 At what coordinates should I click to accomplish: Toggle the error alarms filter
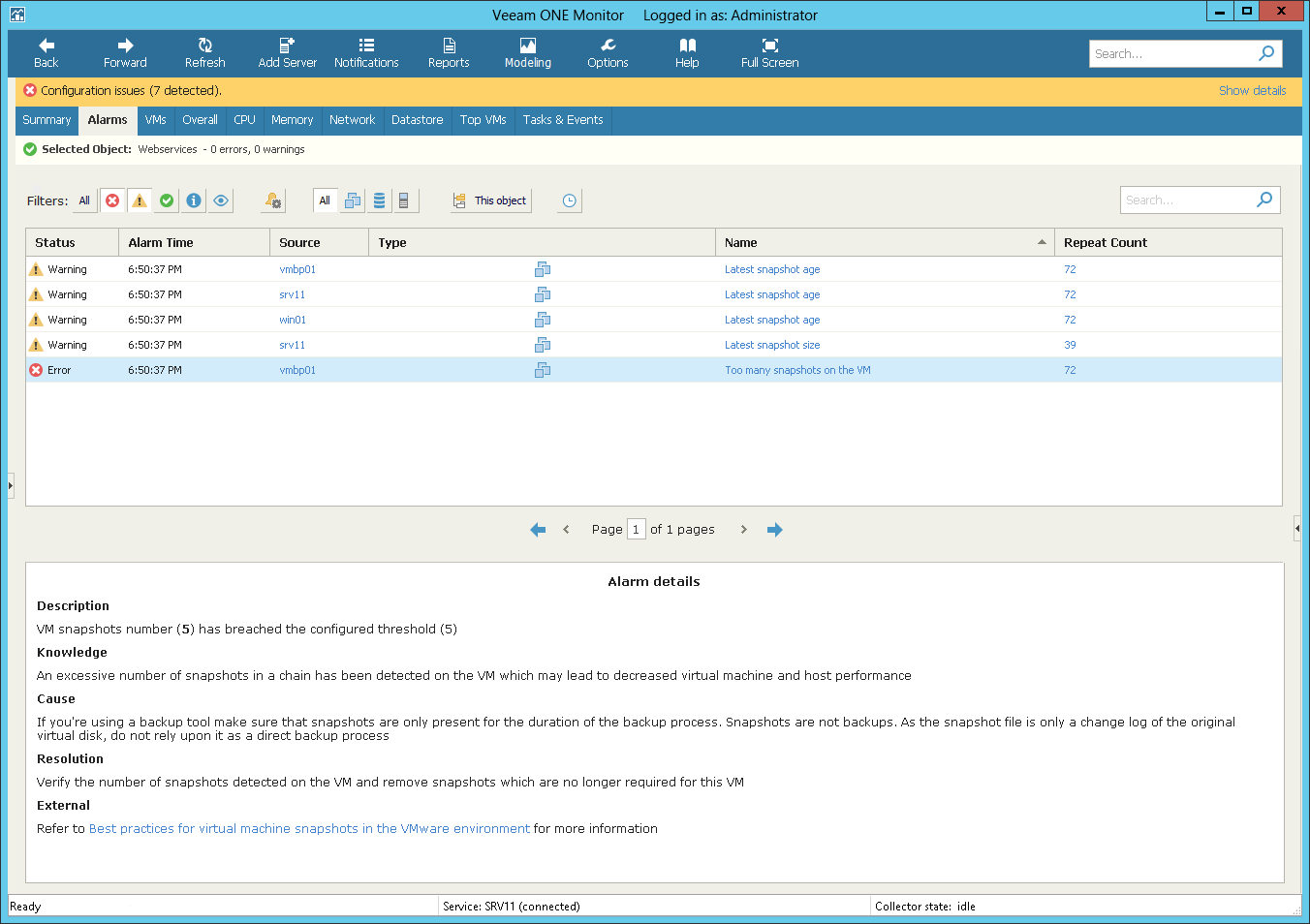[x=112, y=200]
